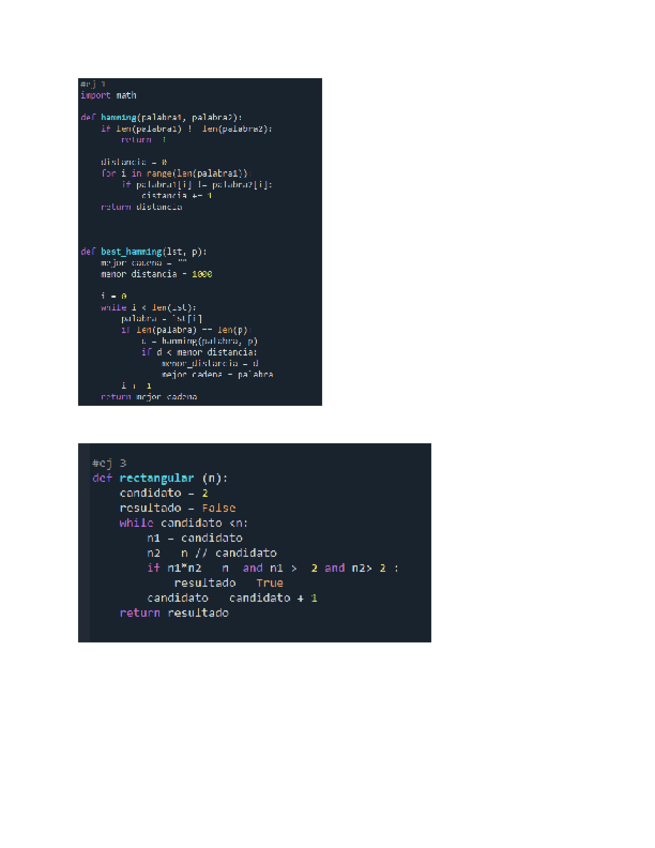The width and height of the screenshot is (655, 848).
Task: Click the 'while candidato <n:' line
Action: coord(183,524)
